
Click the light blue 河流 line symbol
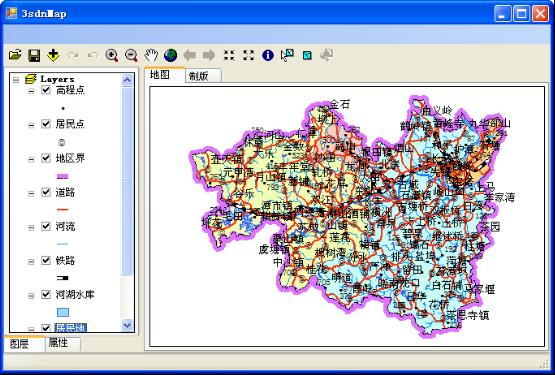click(x=63, y=244)
